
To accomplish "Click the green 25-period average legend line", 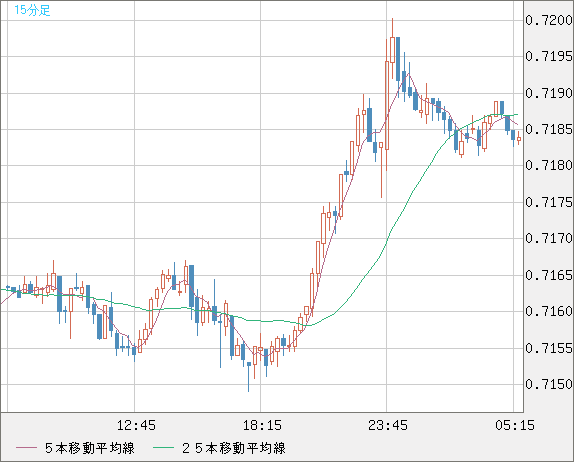I will [x=163, y=448].
